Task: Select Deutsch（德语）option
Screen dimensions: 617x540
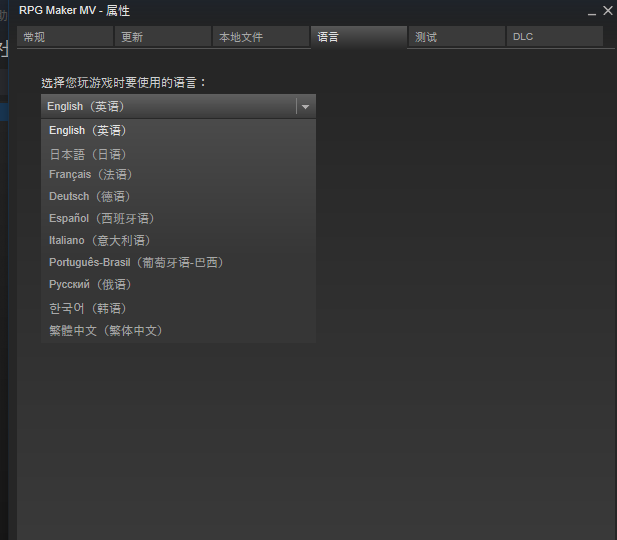Action: click(x=178, y=196)
